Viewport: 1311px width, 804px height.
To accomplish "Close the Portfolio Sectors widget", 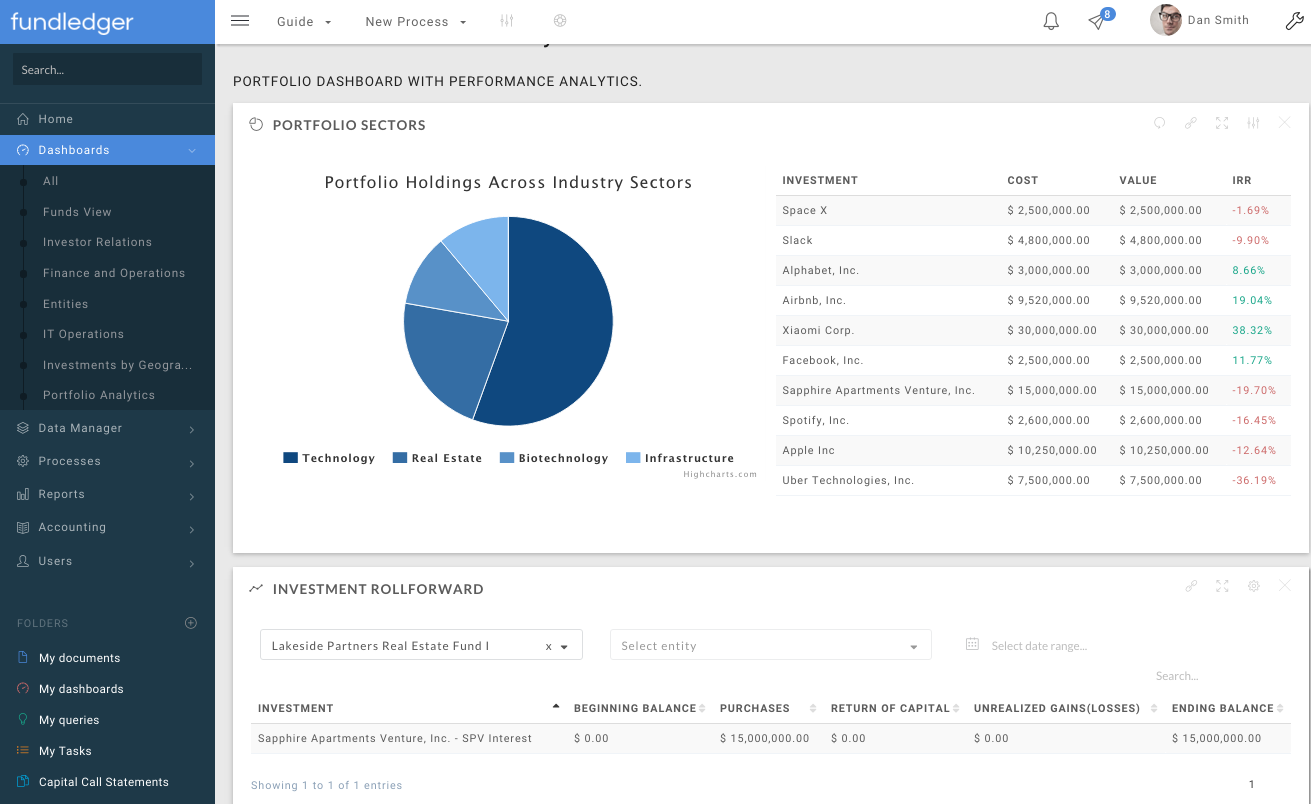I will click(x=1285, y=123).
